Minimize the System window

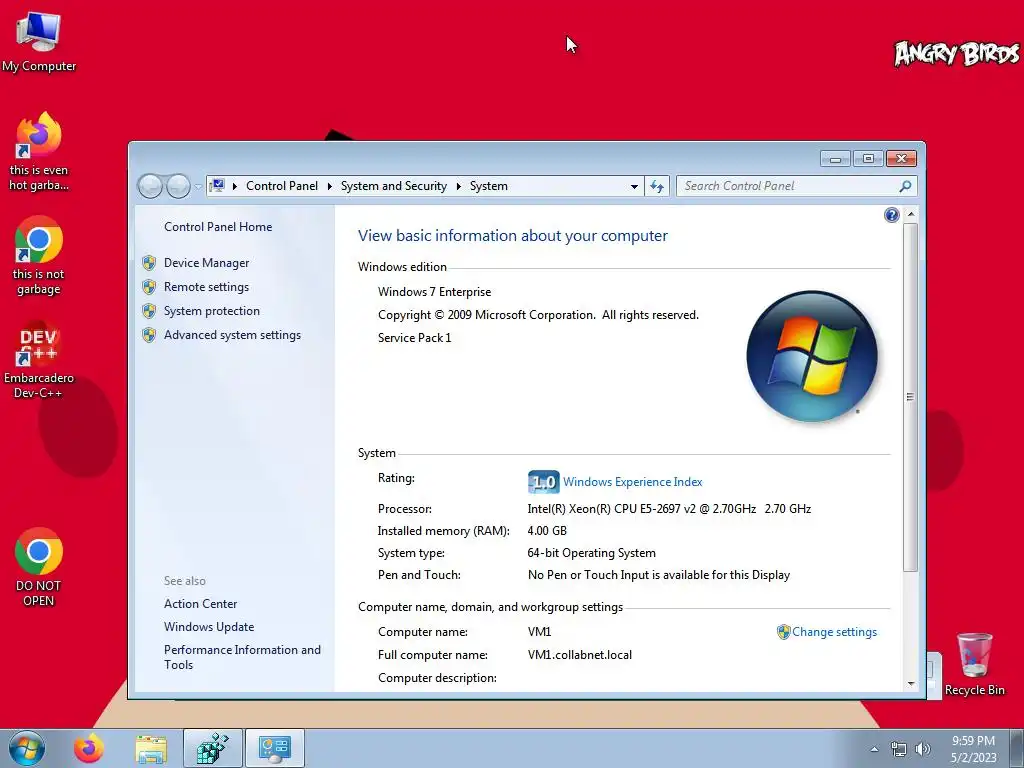[835, 159]
